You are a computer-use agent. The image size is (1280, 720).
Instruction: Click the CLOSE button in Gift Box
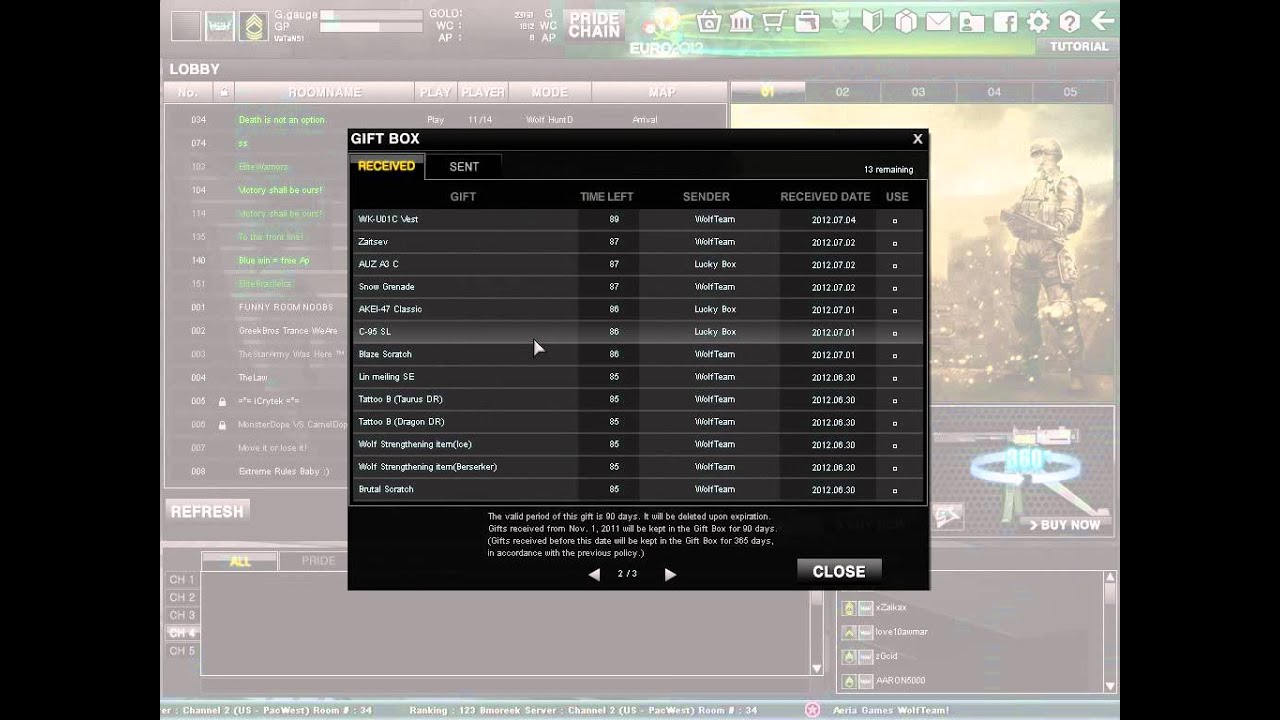pyautogui.click(x=839, y=572)
